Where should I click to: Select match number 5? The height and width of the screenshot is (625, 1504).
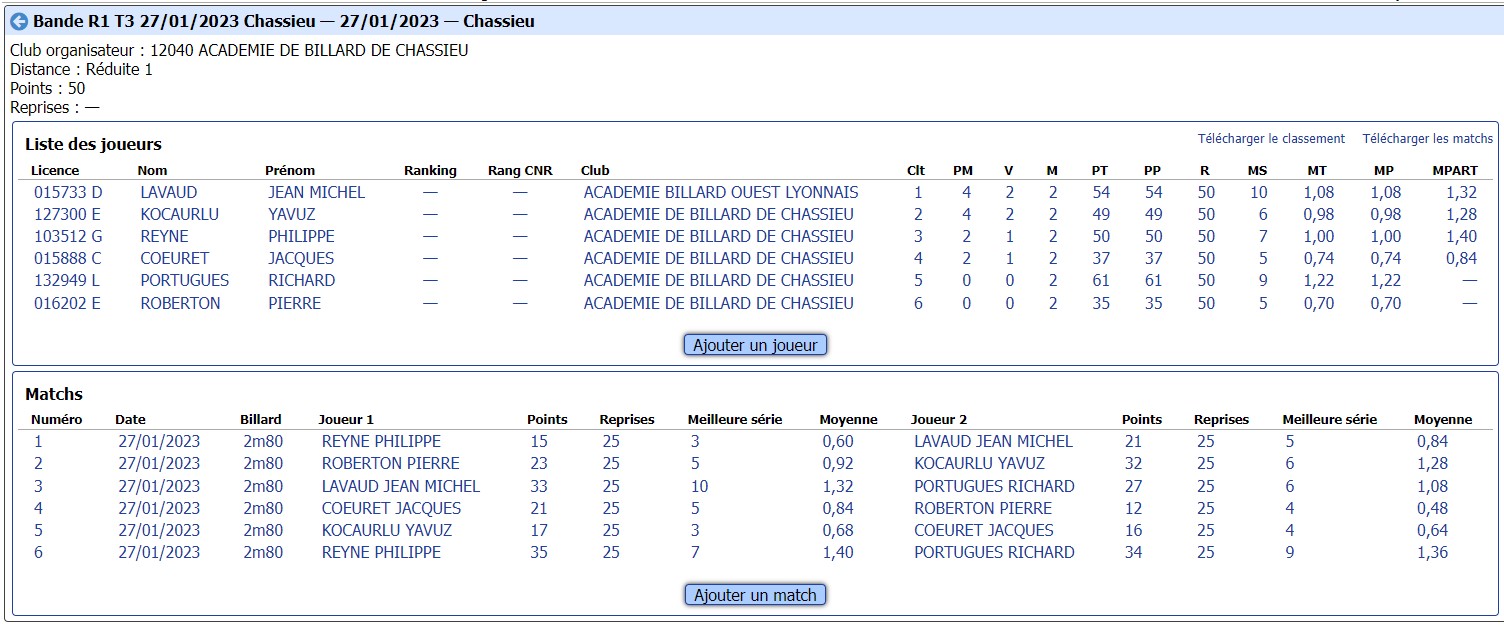pyautogui.click(x=38, y=530)
